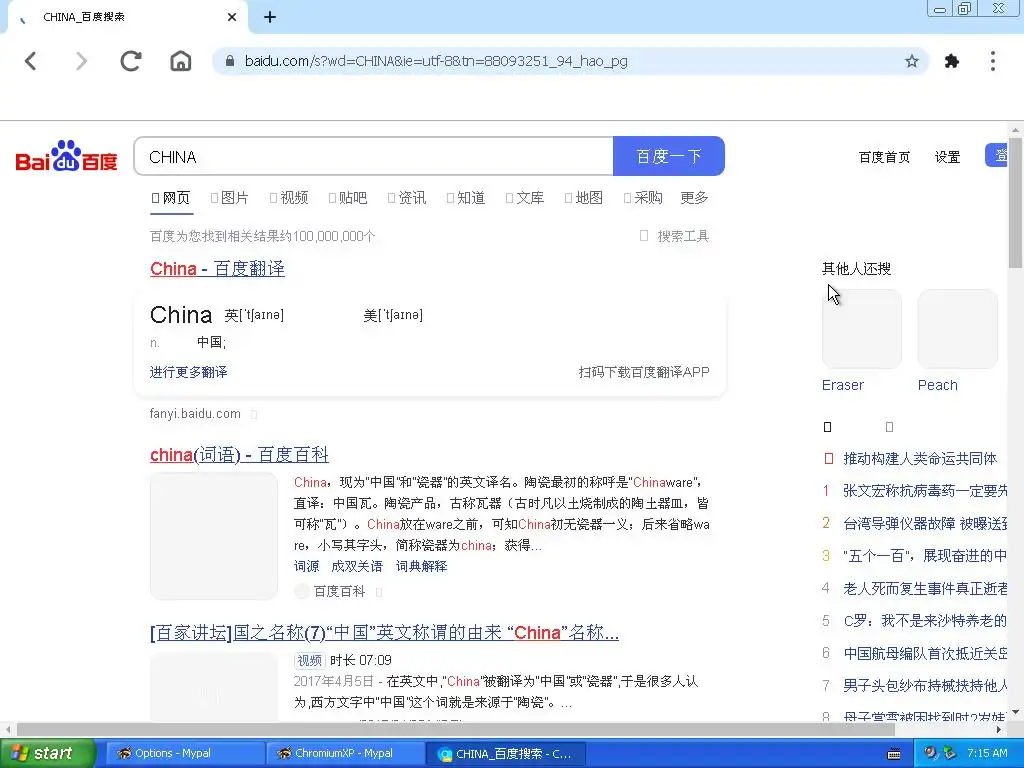Open 搜索工具 filter options
This screenshot has height=768, width=1024.
point(675,236)
